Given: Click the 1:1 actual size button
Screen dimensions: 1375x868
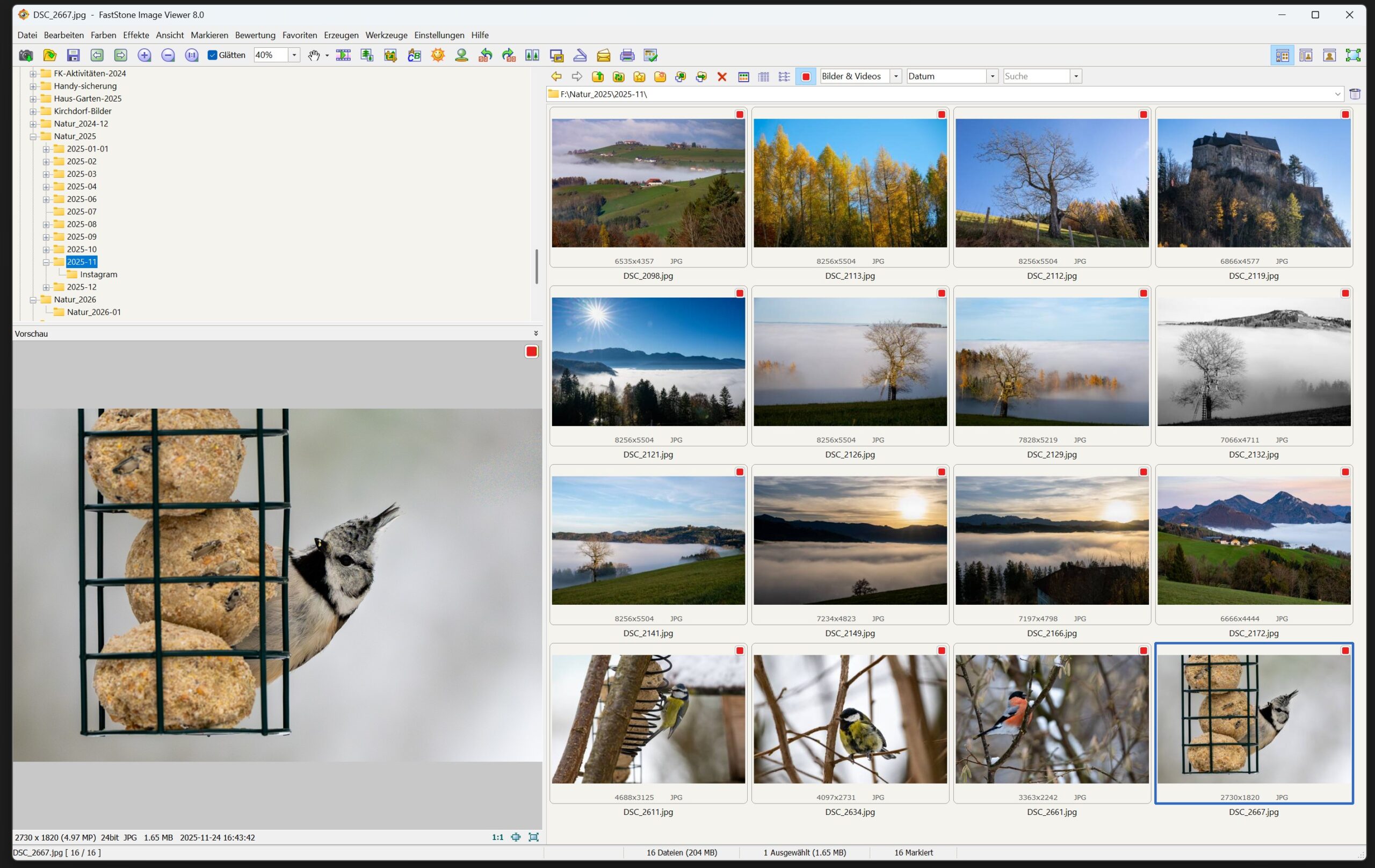Looking at the screenshot, I should 497,837.
